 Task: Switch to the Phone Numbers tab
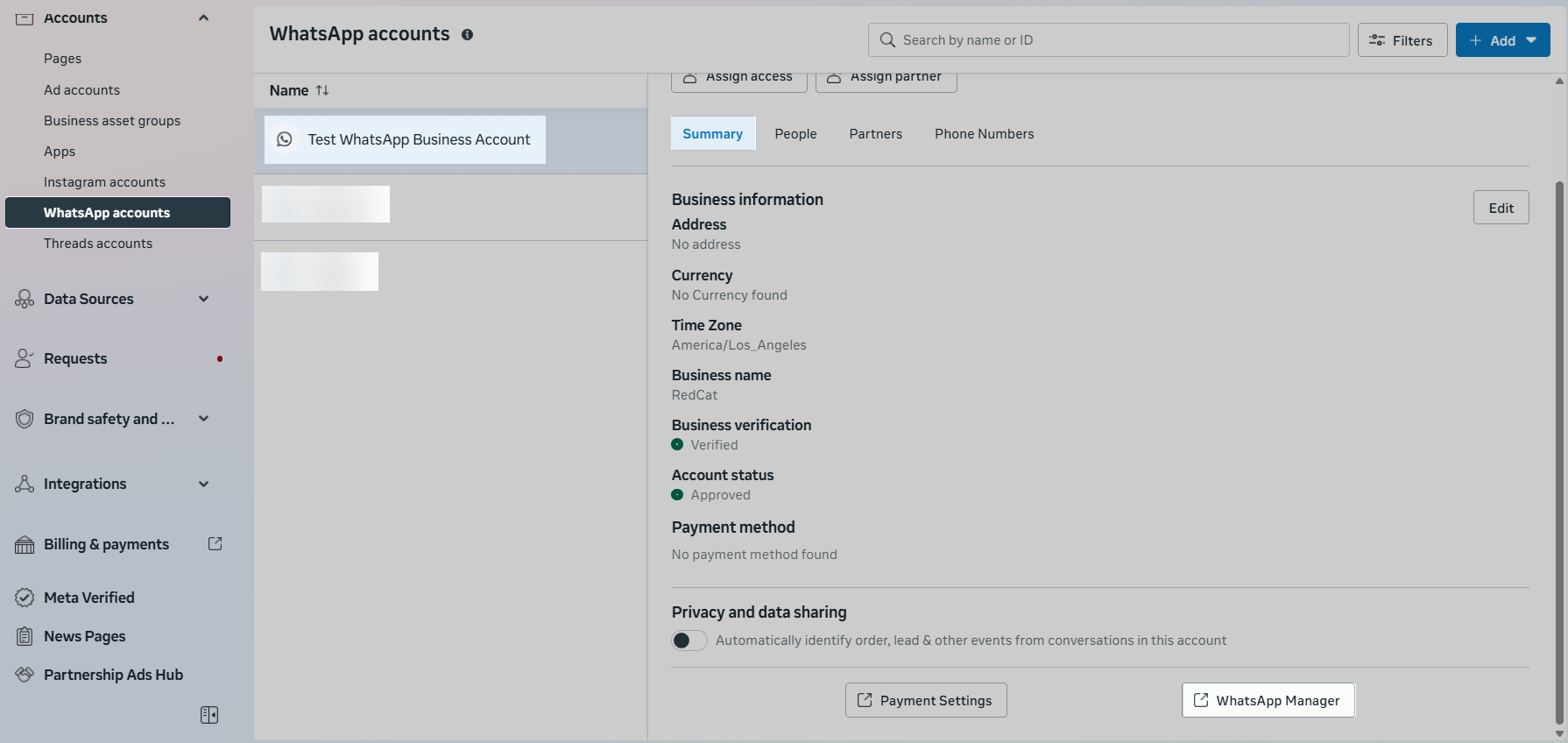click(984, 134)
